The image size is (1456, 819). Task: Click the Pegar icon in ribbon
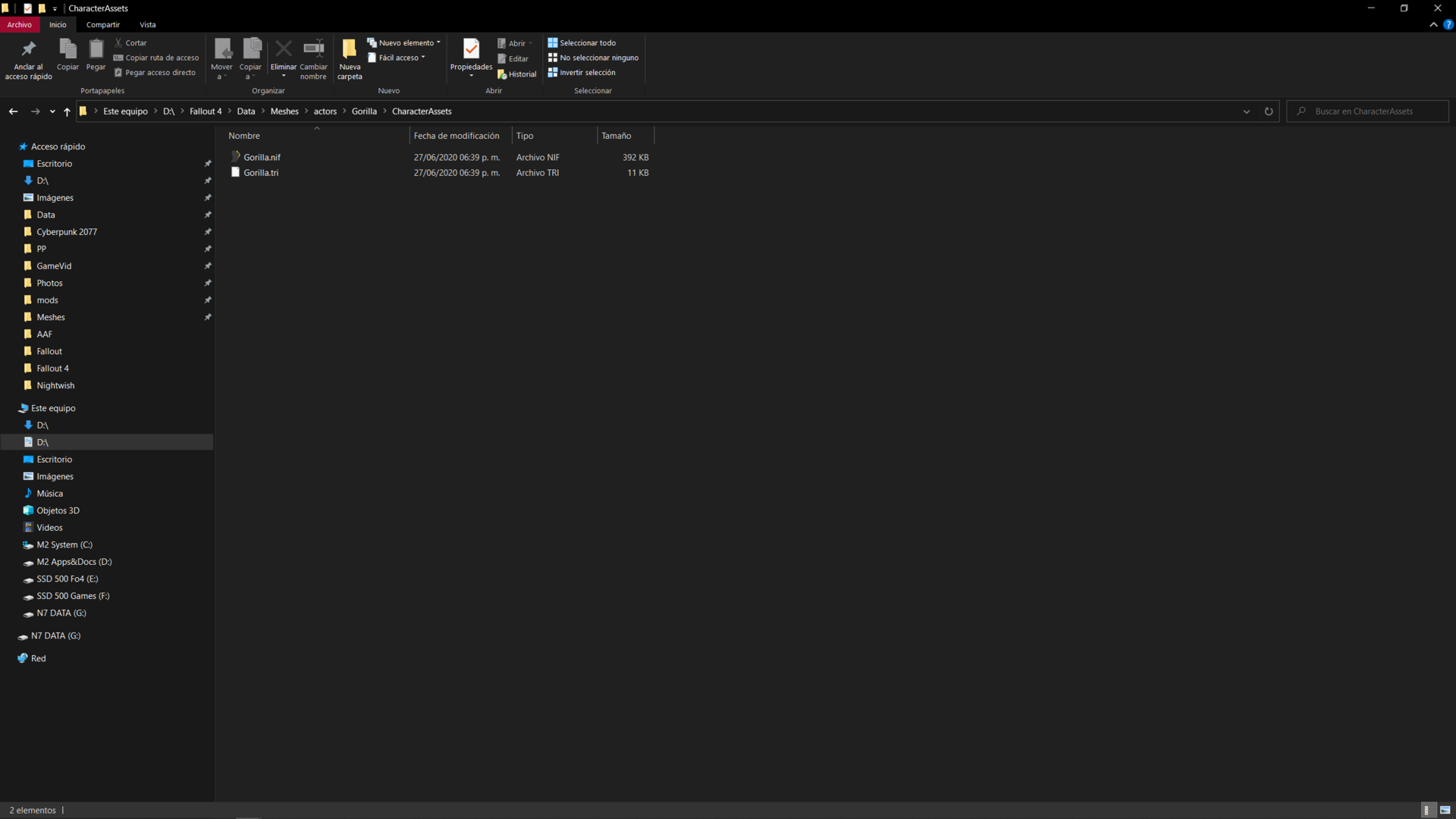96,49
